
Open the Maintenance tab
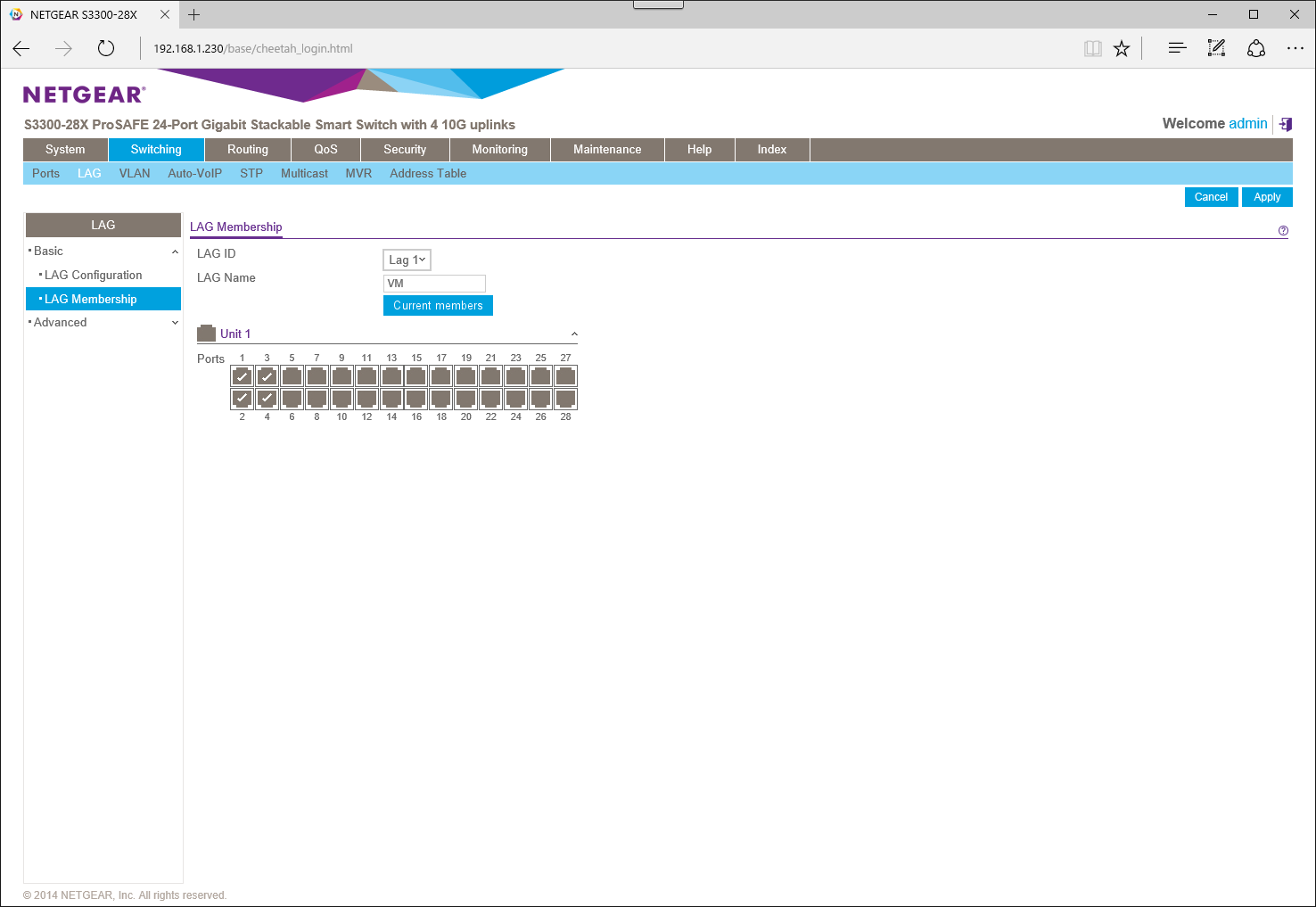pyautogui.click(x=607, y=150)
